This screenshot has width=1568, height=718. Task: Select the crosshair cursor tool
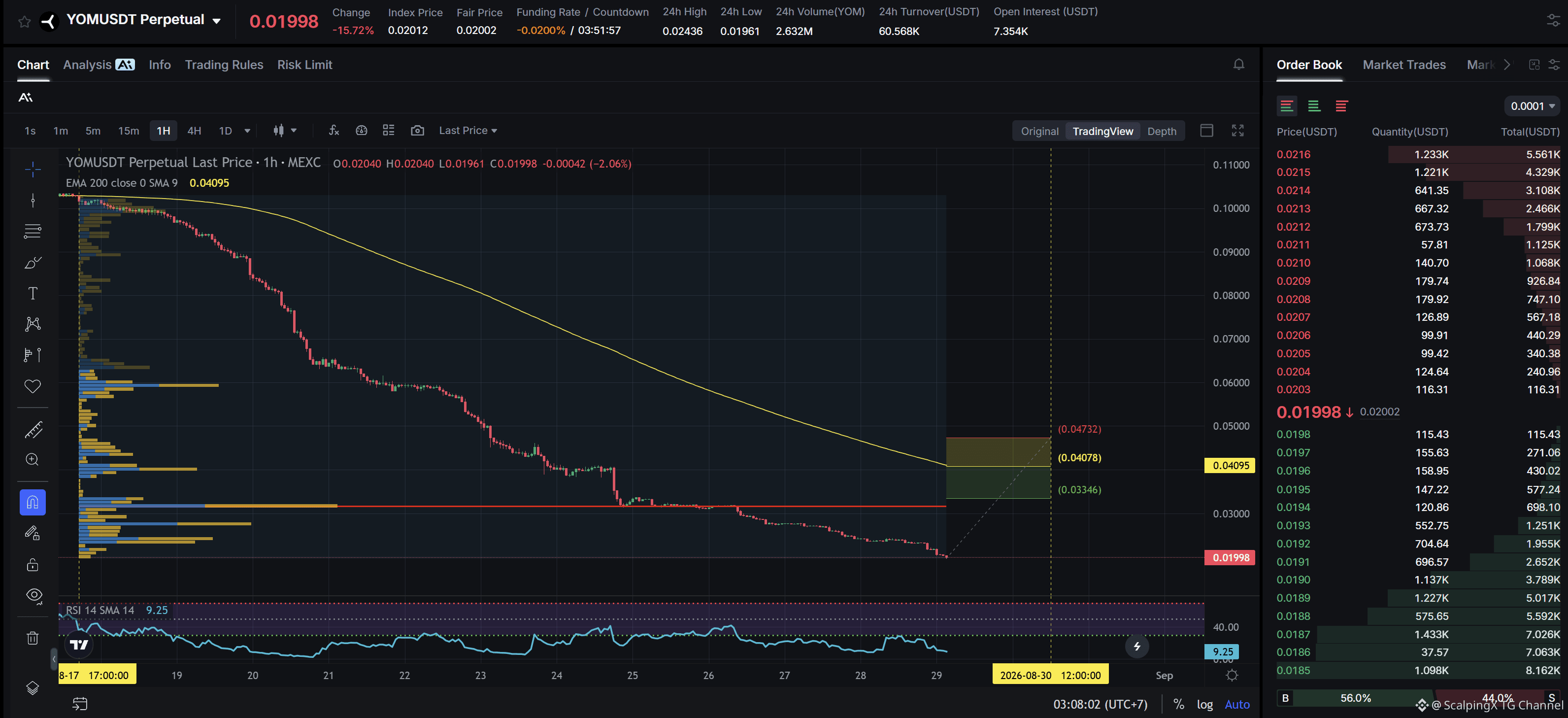(x=33, y=170)
